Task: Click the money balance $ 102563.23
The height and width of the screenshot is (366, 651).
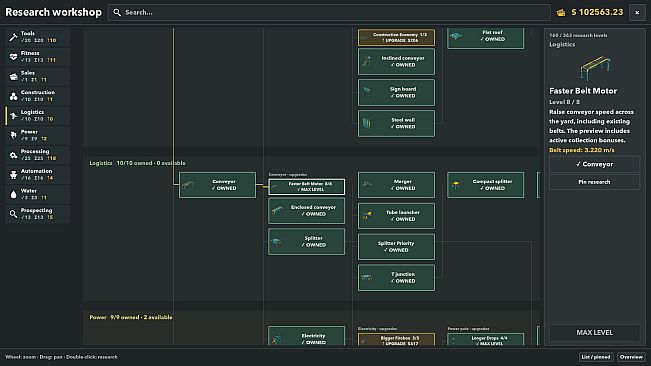Action: coord(597,12)
